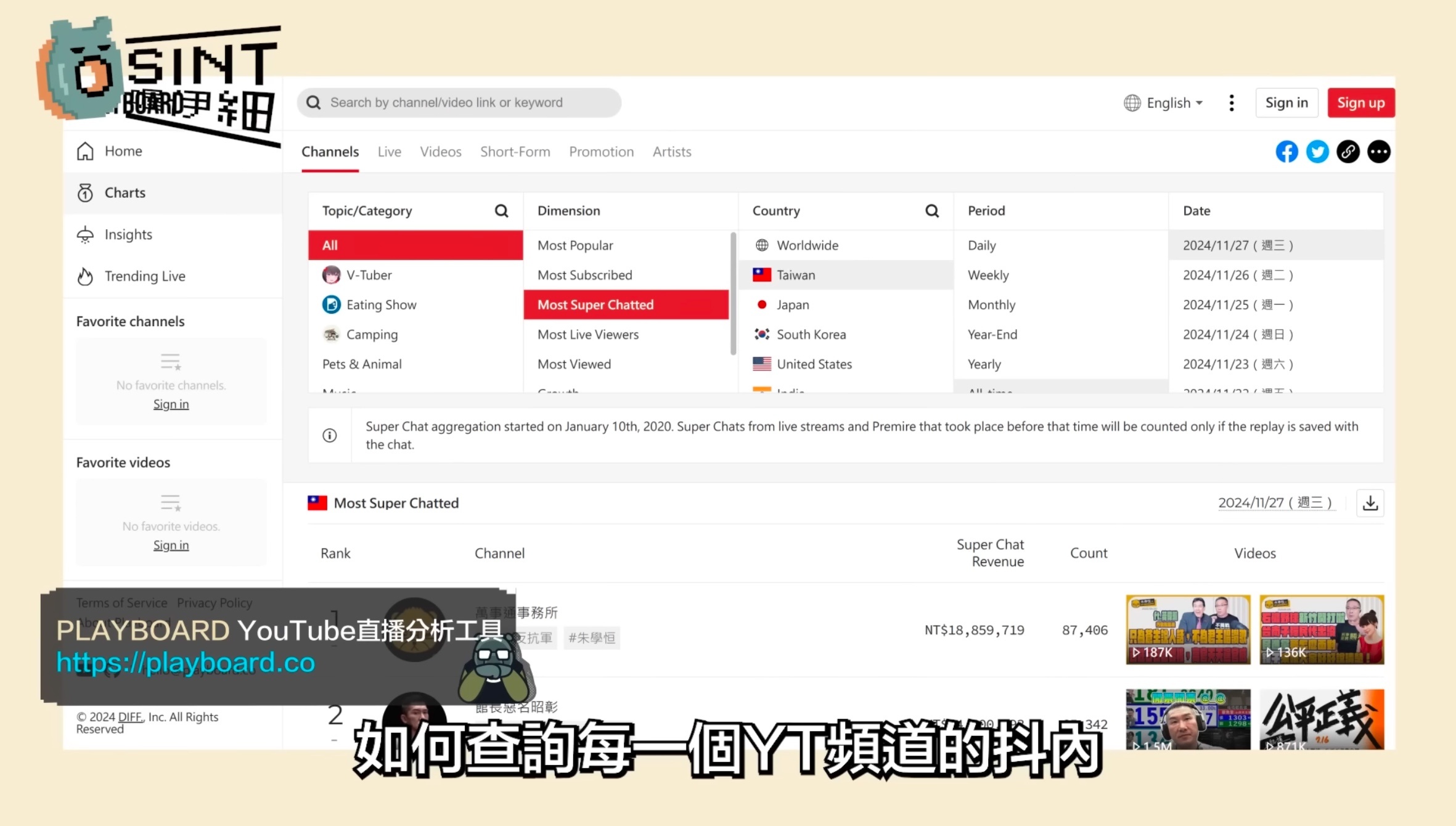Choose Worldwide globe country option

[x=846, y=245]
